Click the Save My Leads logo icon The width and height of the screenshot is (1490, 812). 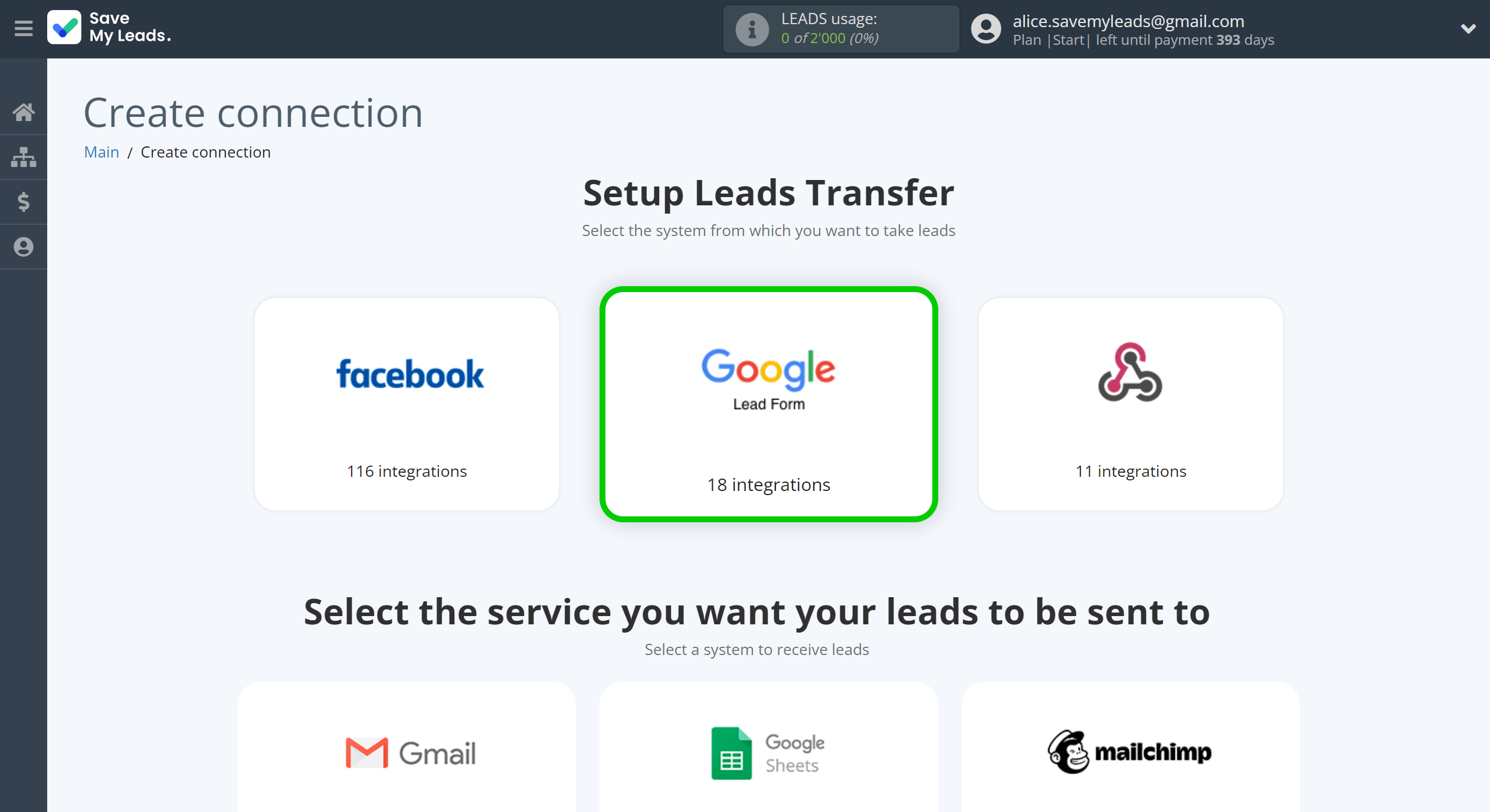click(65, 28)
